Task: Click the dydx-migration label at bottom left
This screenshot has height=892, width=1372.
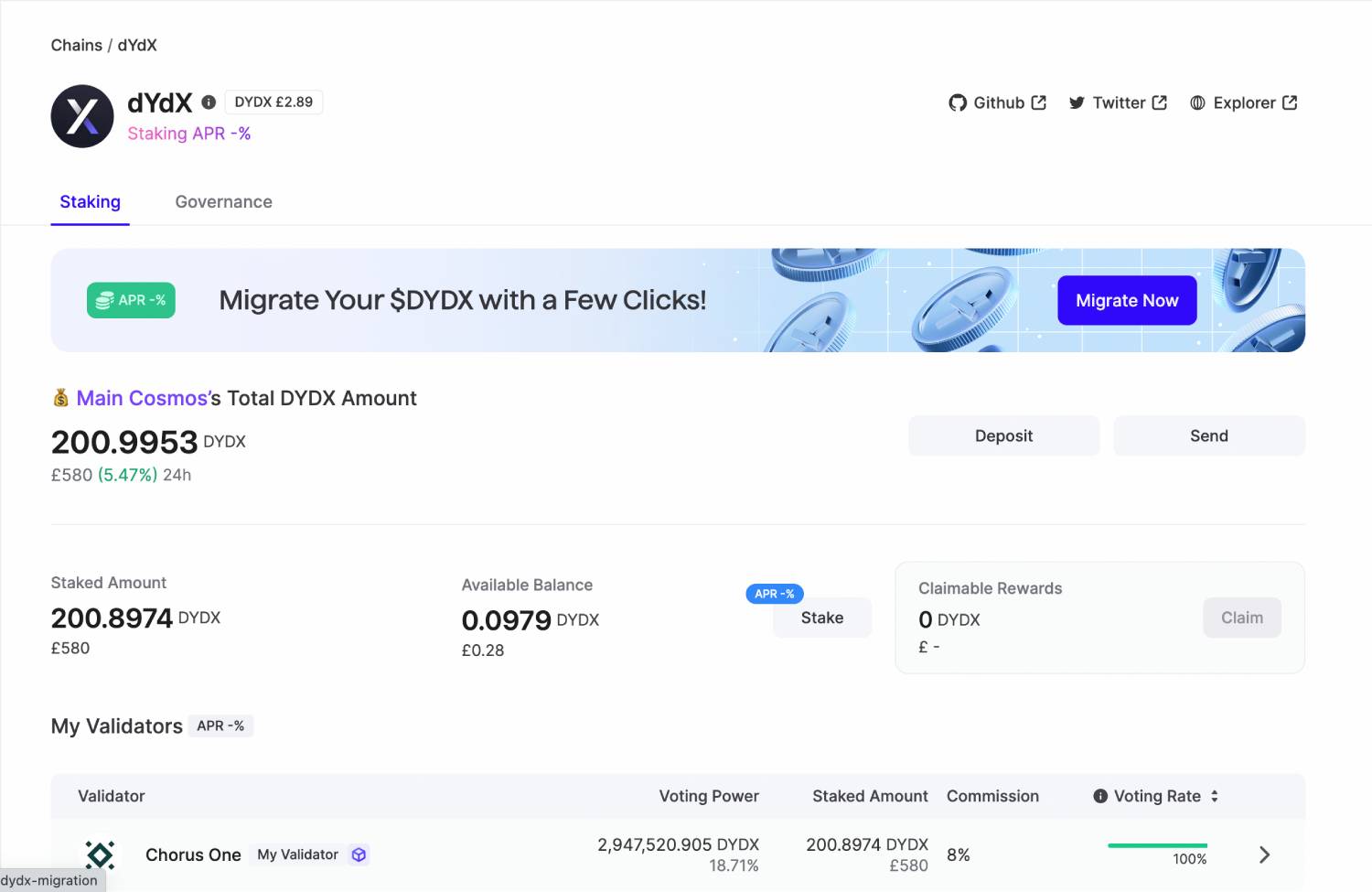Action: (x=50, y=880)
